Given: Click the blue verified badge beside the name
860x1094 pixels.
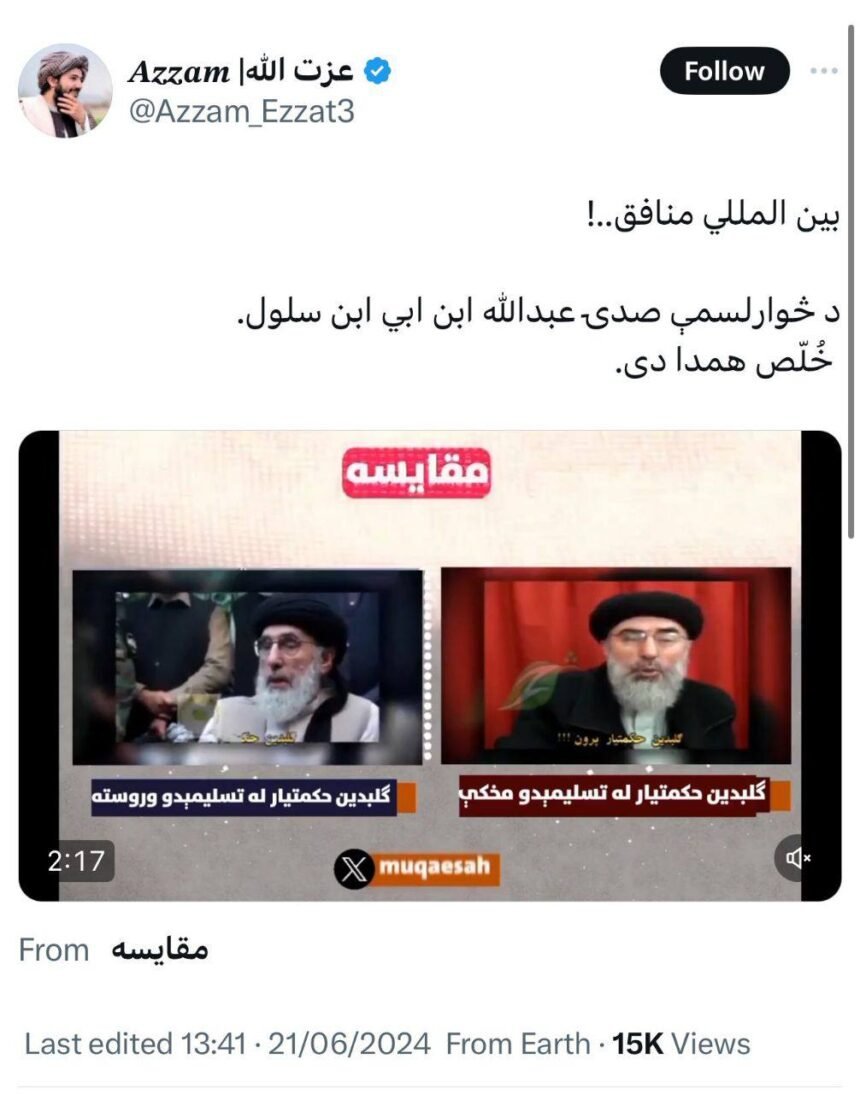Looking at the screenshot, I should 377,71.
